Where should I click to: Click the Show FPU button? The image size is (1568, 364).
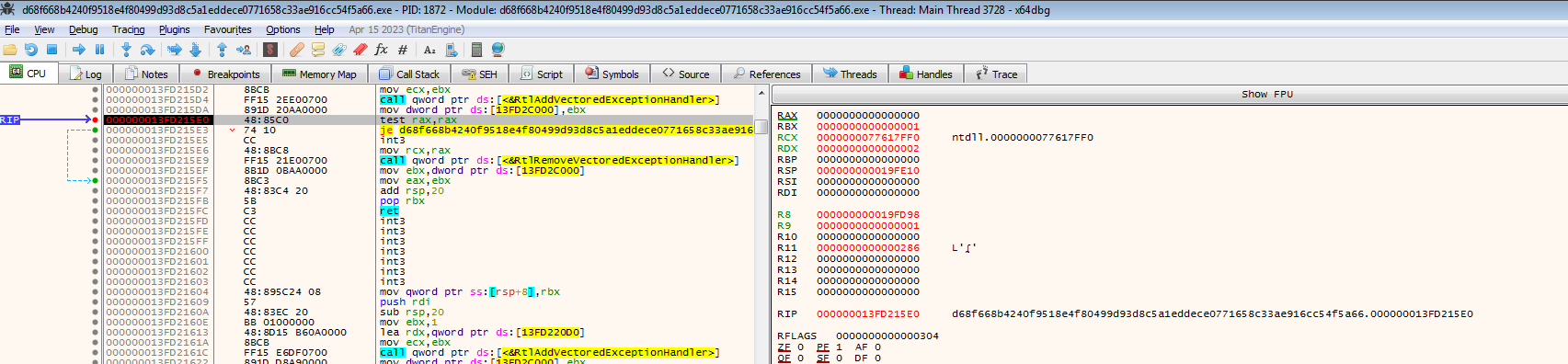pyautogui.click(x=1267, y=94)
